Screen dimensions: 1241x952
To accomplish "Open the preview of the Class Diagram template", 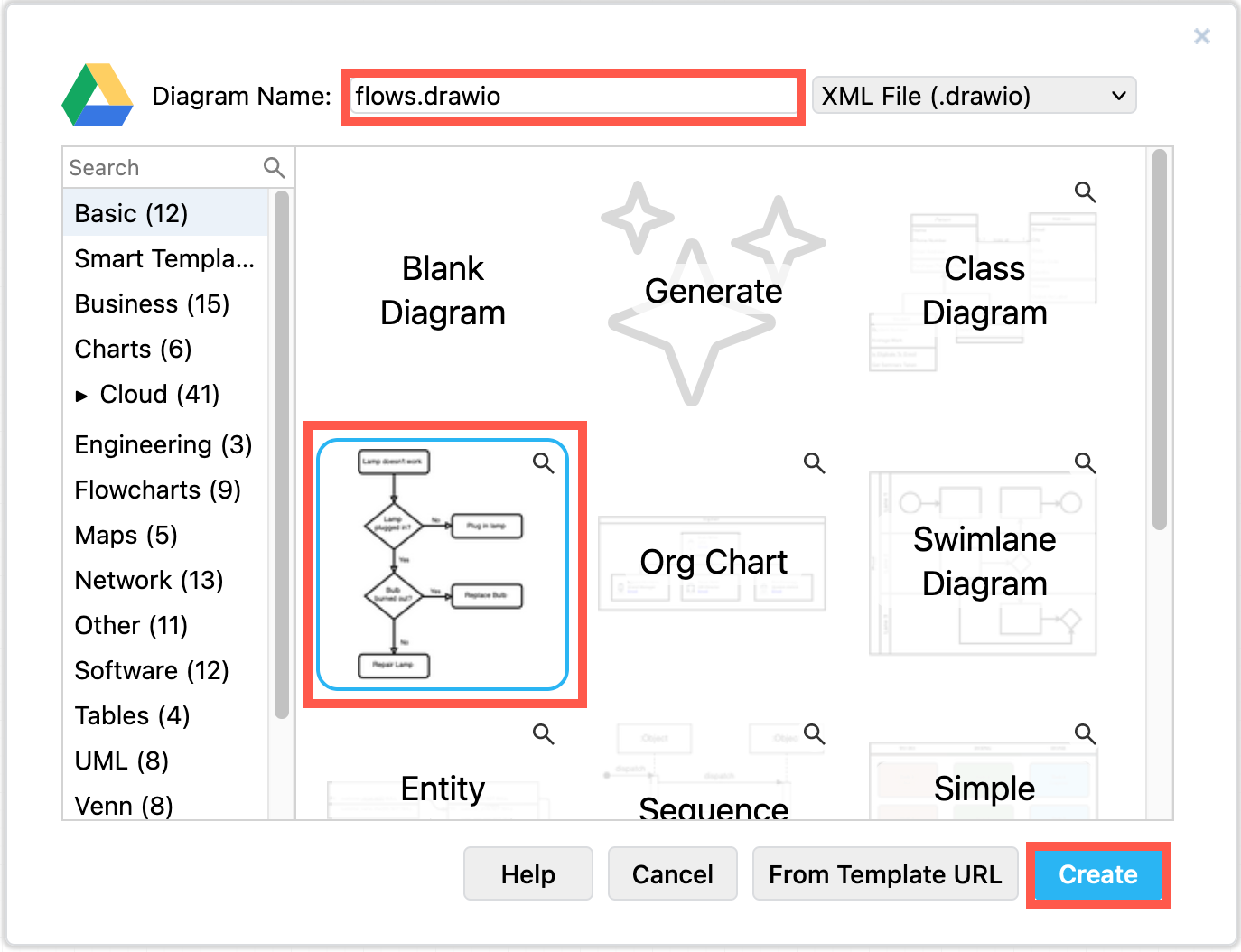I will click(x=1084, y=192).
